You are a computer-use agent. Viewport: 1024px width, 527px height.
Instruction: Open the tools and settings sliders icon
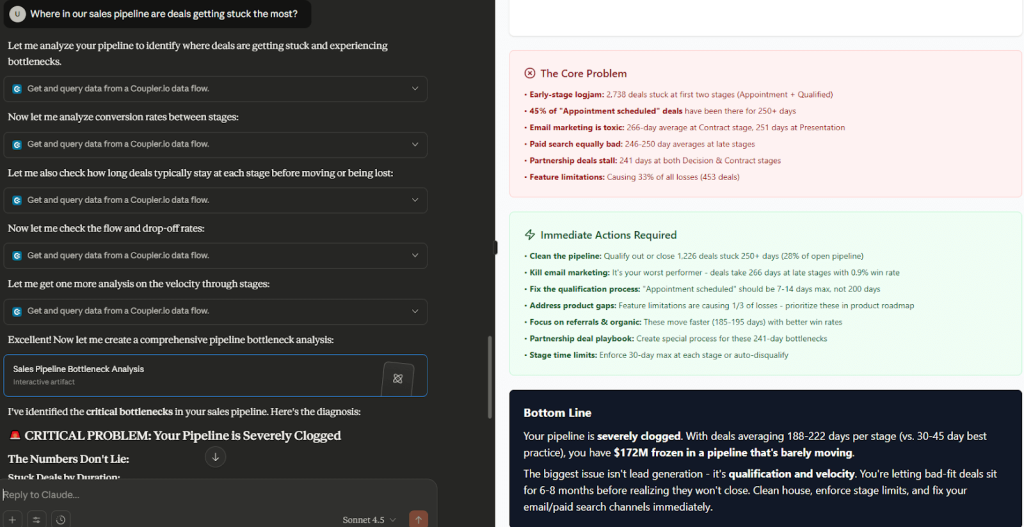pyautogui.click(x=37, y=519)
